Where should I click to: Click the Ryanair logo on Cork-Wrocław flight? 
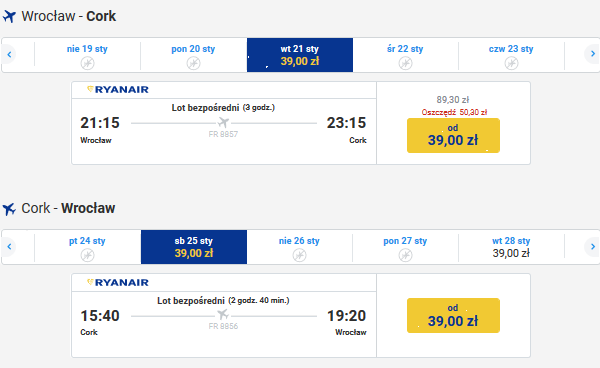pos(118,282)
